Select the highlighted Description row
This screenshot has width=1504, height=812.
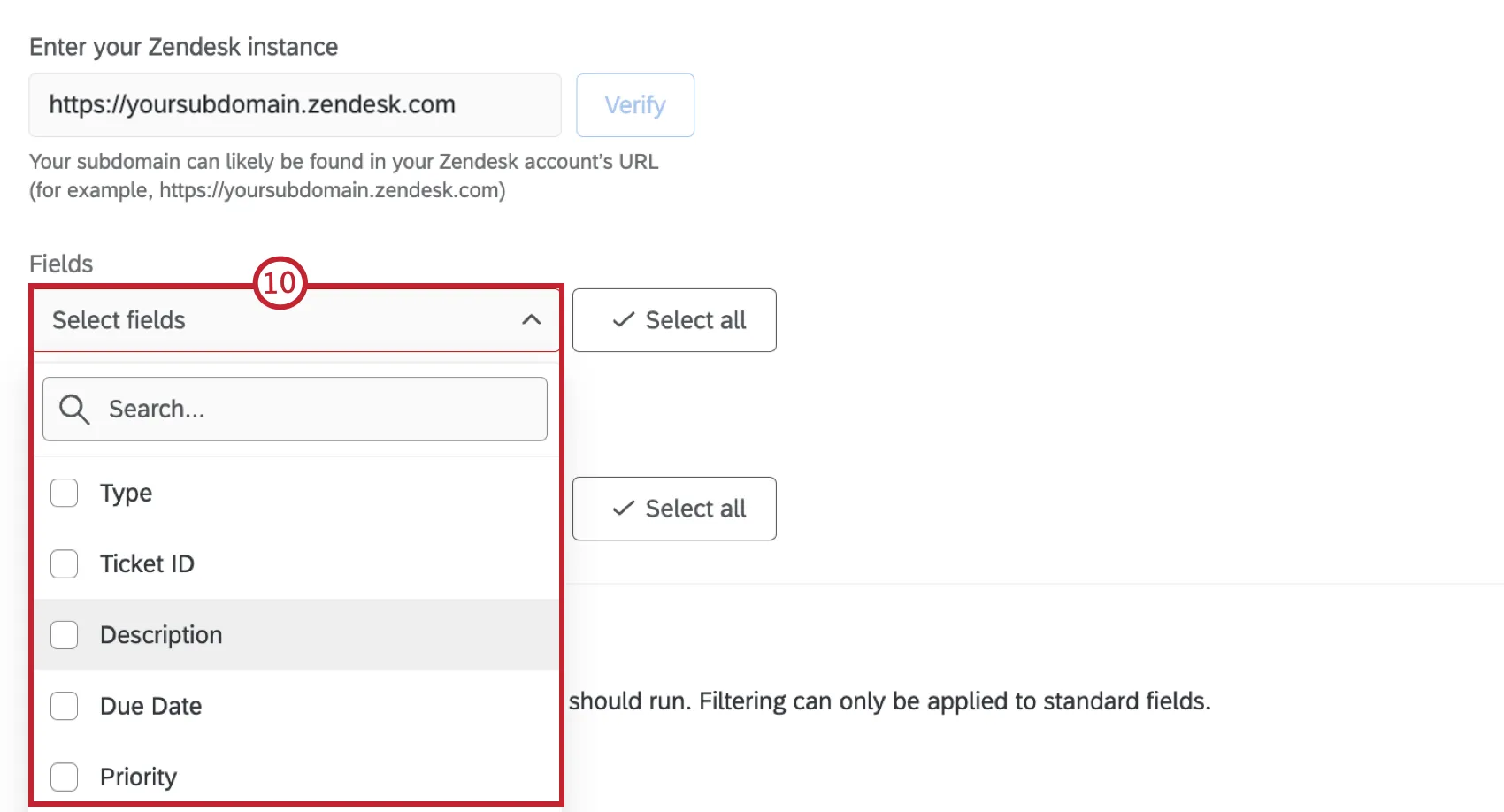click(161, 634)
